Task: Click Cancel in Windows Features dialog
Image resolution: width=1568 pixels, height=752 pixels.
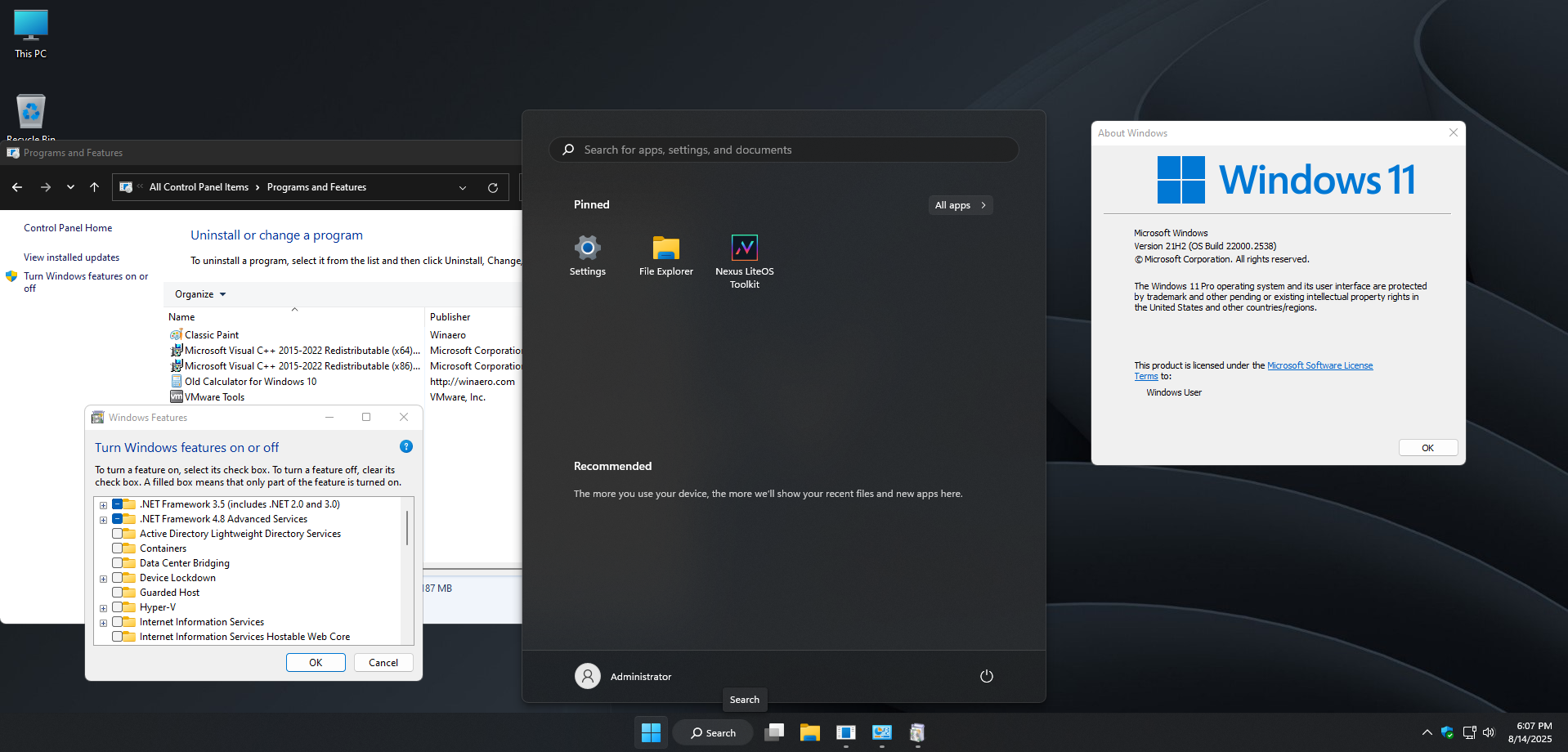Action: tap(383, 663)
